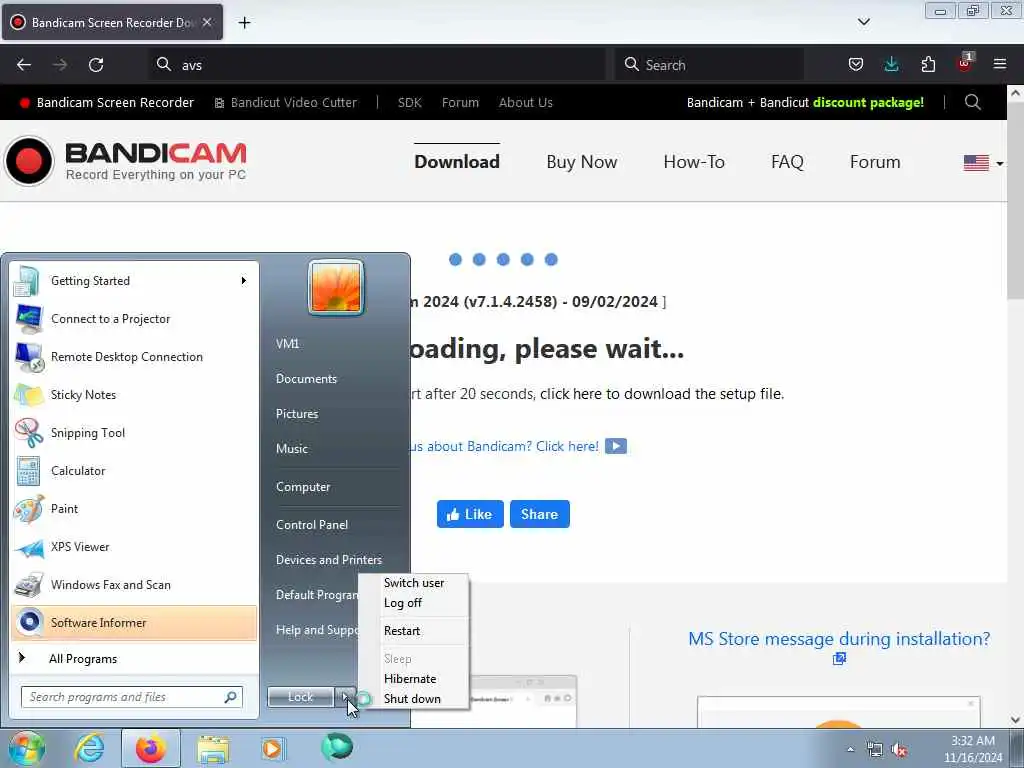Click site search magnifier in black bar

click(972, 102)
